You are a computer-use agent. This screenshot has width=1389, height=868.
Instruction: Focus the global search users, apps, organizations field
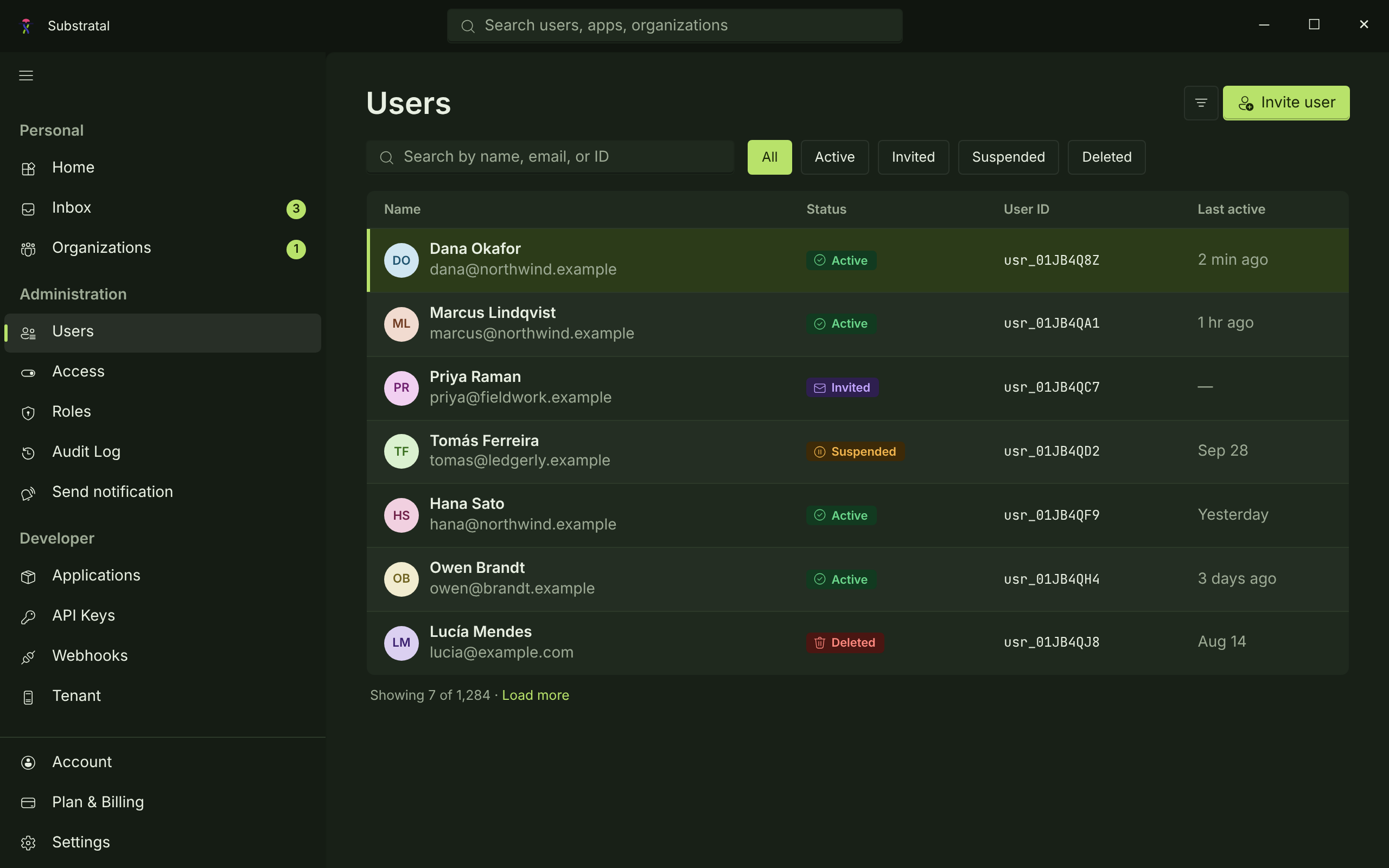[x=674, y=26]
